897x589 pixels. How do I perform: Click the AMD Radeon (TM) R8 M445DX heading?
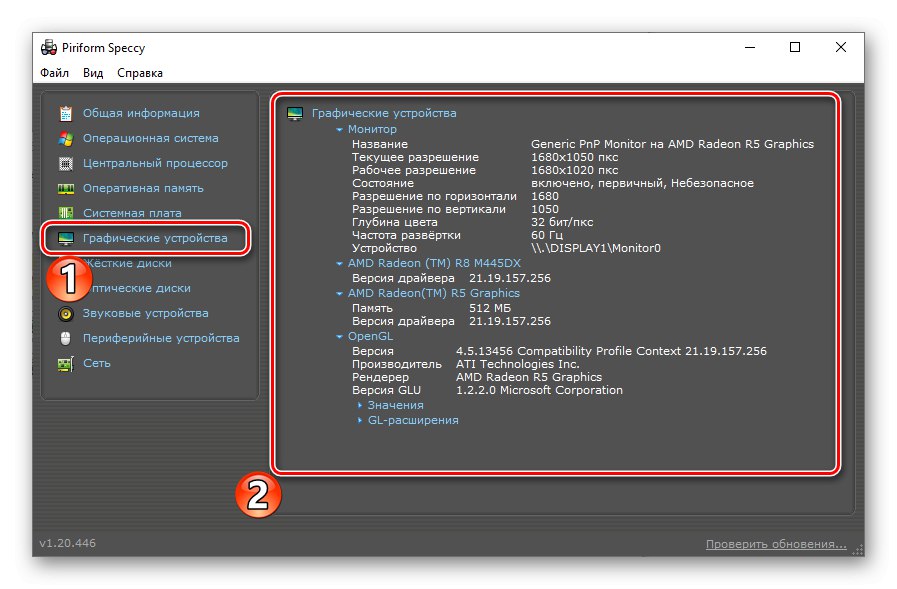coord(434,263)
